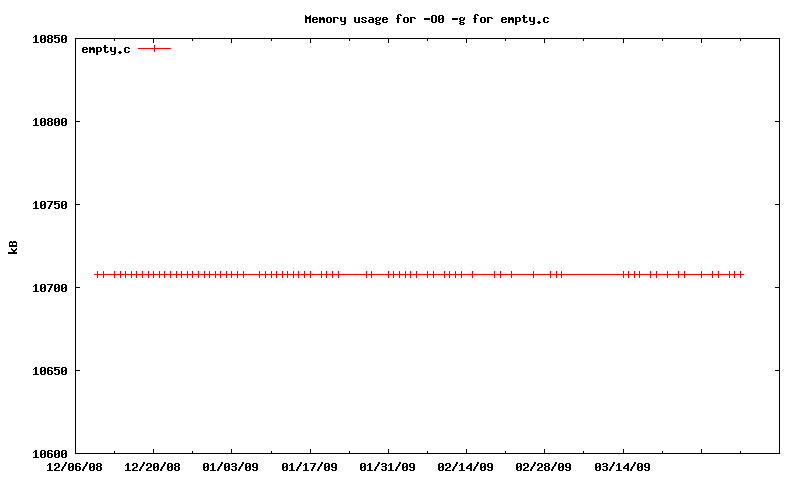Click the last data point on the red line
Image resolution: width=800 pixels, height=480 pixels.
pos(741,274)
